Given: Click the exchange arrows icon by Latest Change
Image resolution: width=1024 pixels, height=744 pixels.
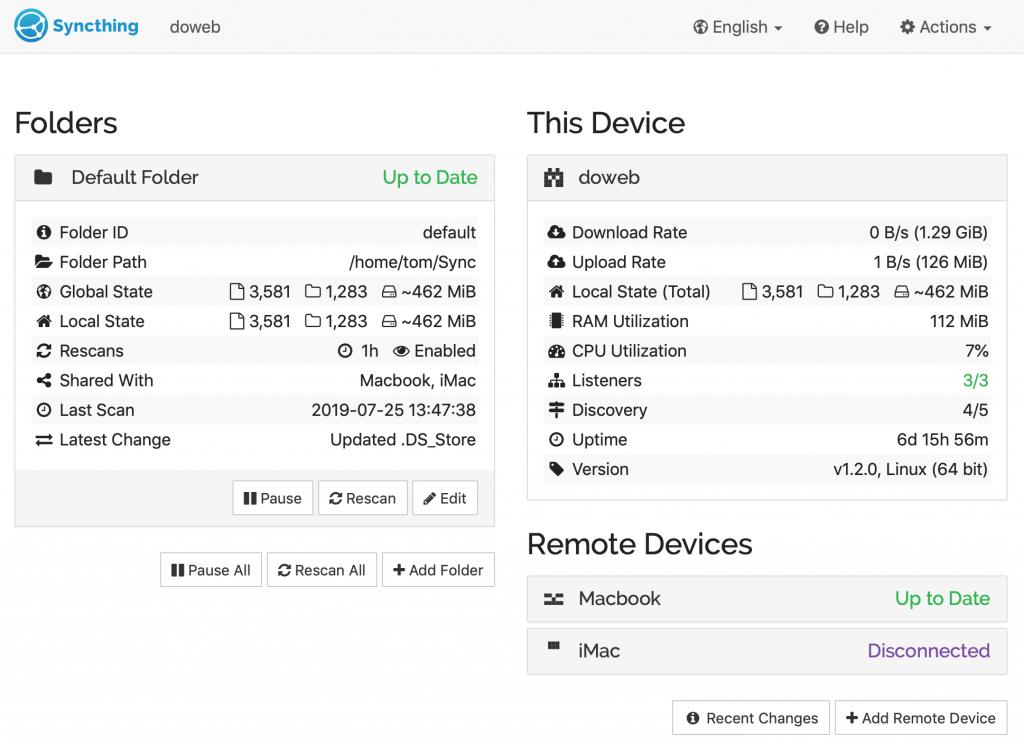Looking at the screenshot, I should click(44, 440).
